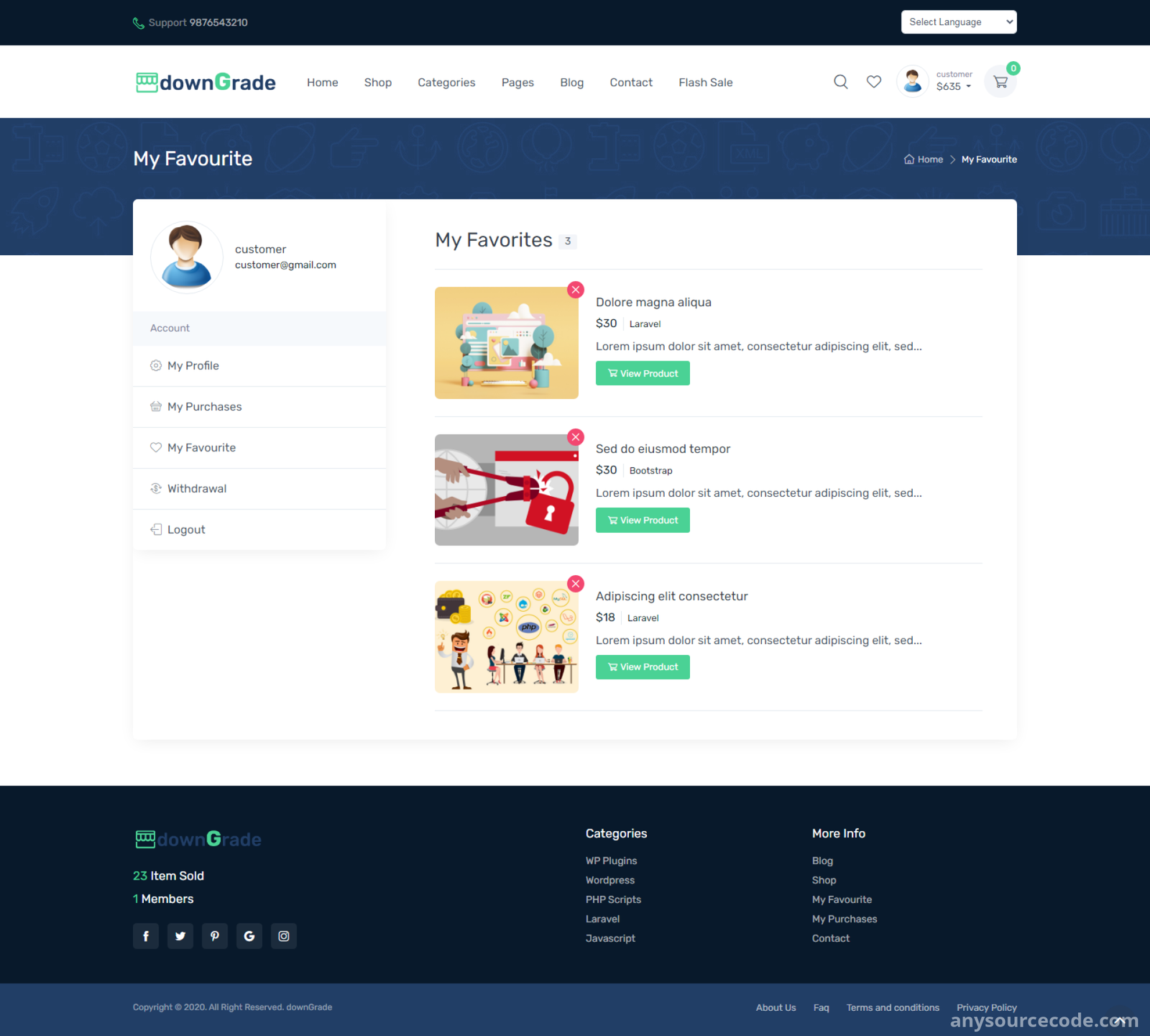
Task: View Product for Sed do eiusmod tempor
Action: coord(643,521)
